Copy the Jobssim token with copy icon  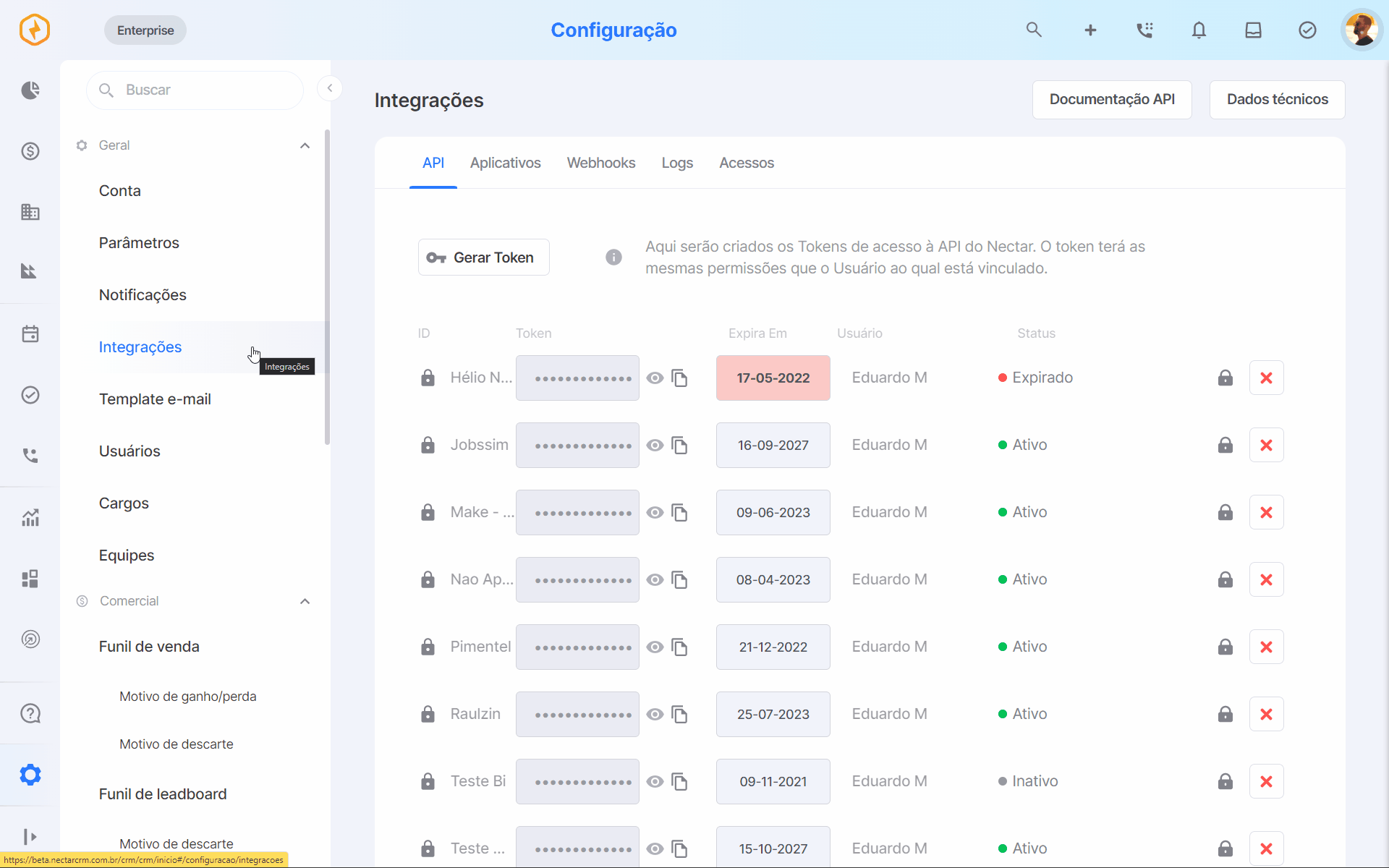coord(679,445)
